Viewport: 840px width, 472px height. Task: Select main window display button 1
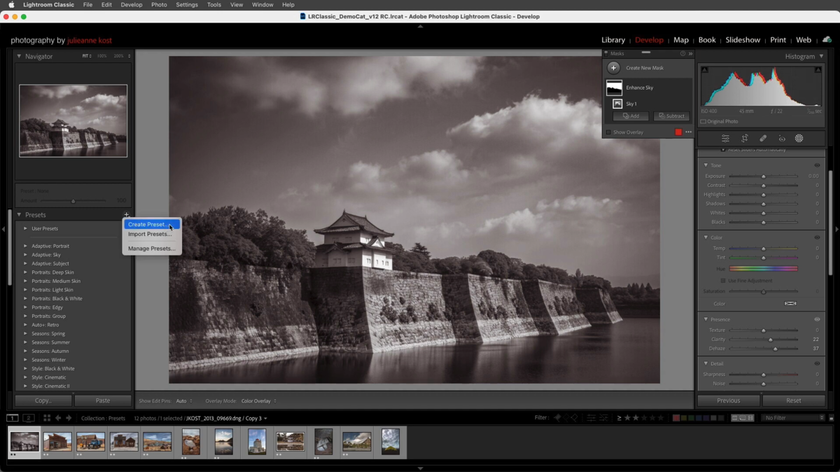point(13,418)
